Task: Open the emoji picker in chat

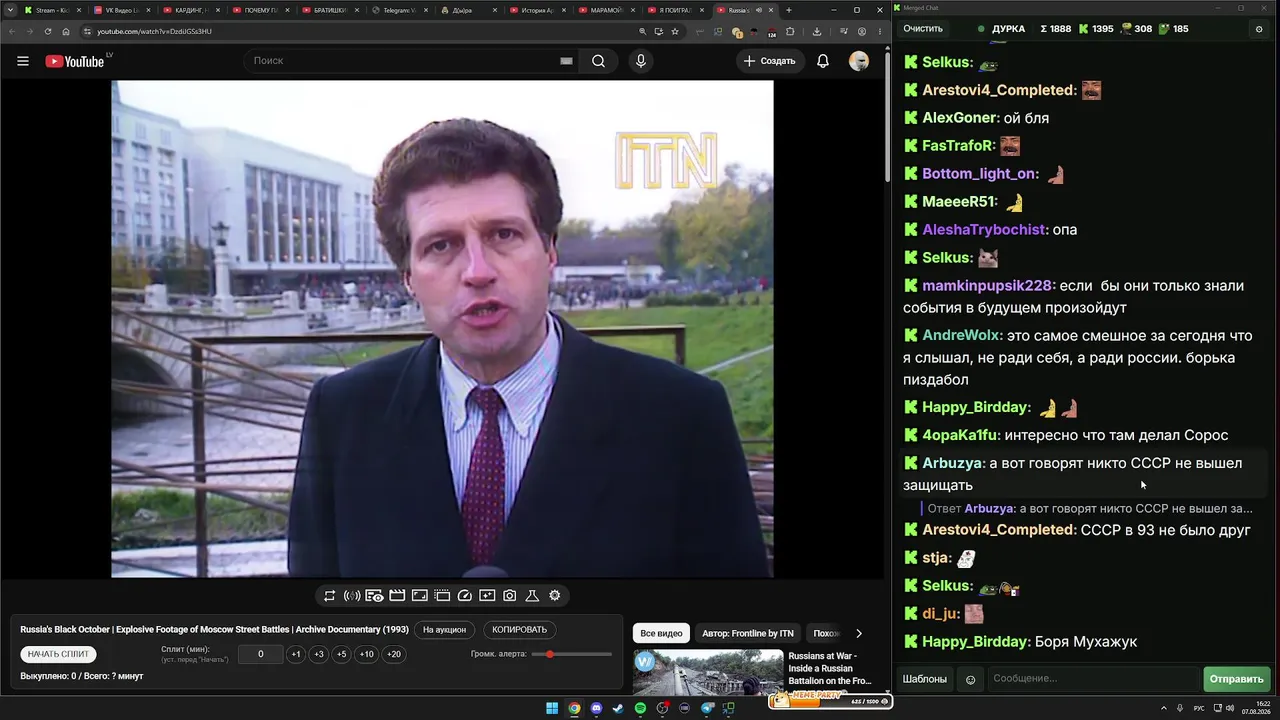Action: (x=970, y=680)
